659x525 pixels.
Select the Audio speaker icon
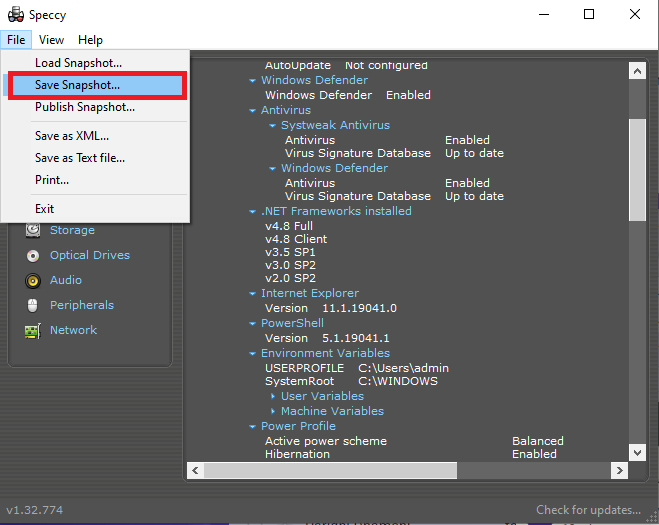click(x=33, y=280)
